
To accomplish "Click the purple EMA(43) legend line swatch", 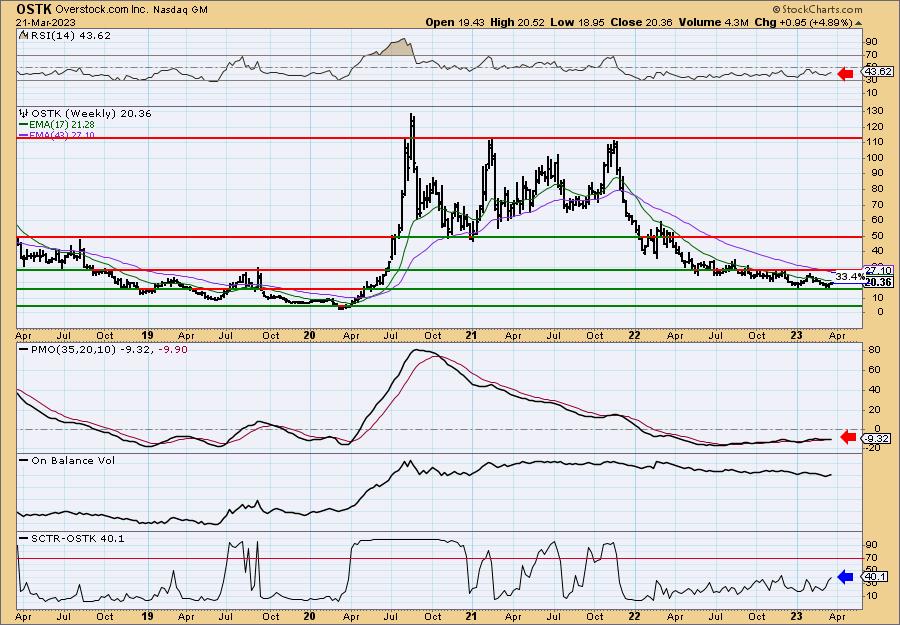I will 24,135.
